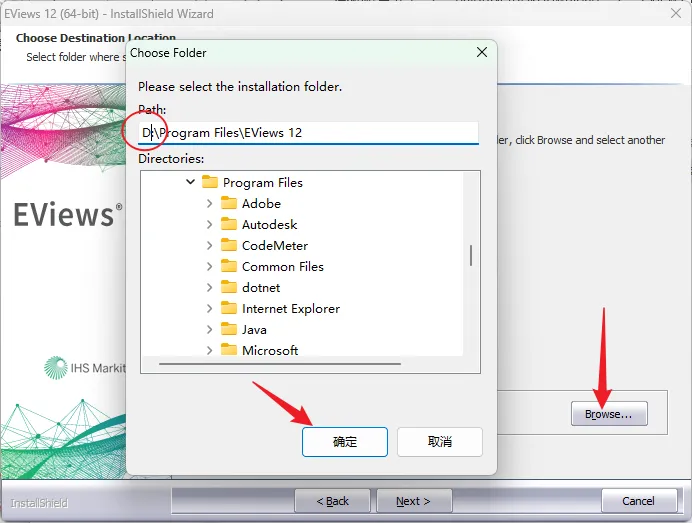Viewport: 692px width, 523px height.
Task: Select the 'Internet Explorer' directory label
Action: [x=291, y=309]
